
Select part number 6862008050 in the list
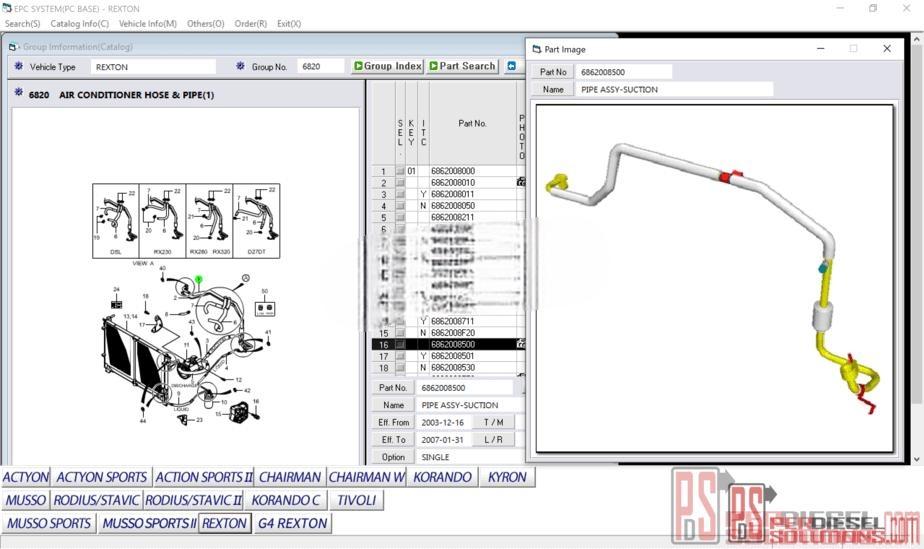(453, 206)
